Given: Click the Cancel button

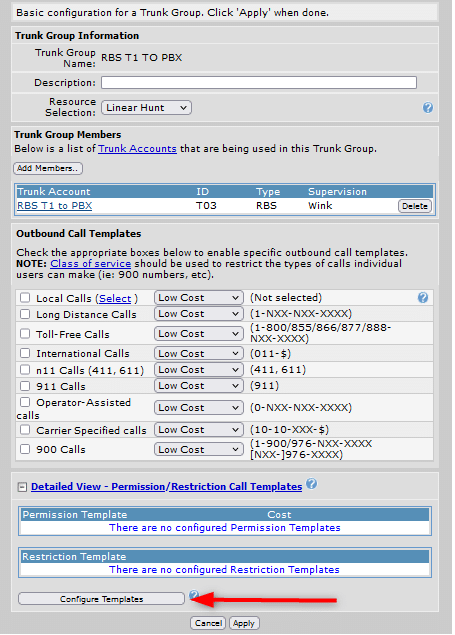Looking at the screenshot, I should coord(208,623).
